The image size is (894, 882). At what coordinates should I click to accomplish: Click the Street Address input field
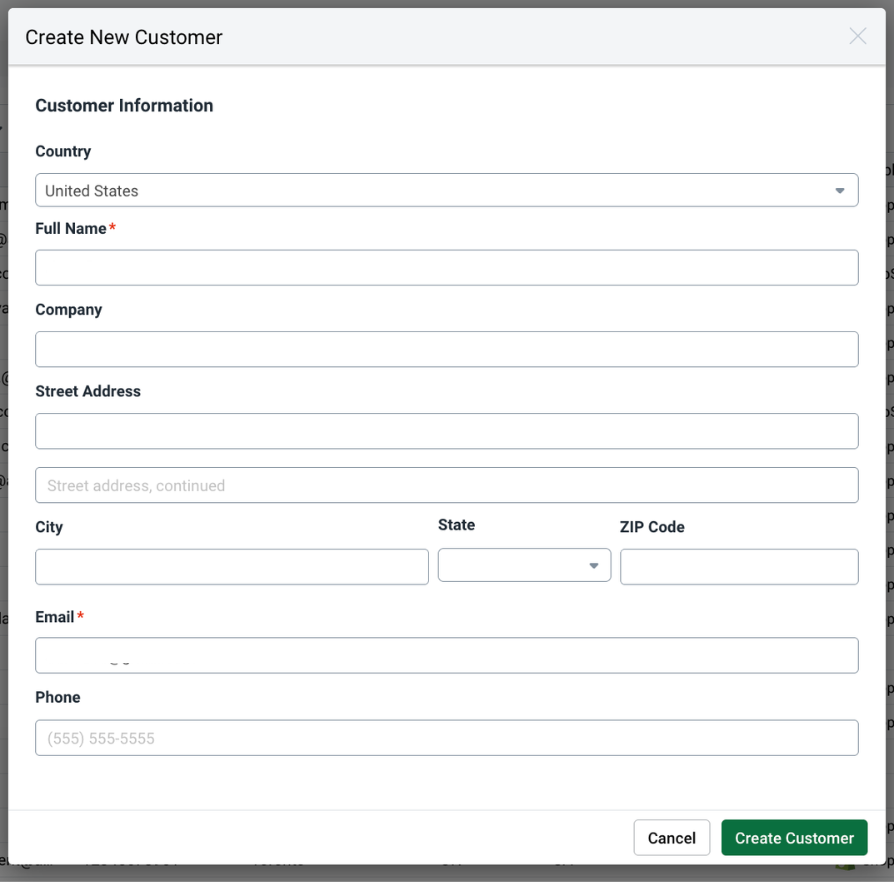(x=447, y=430)
